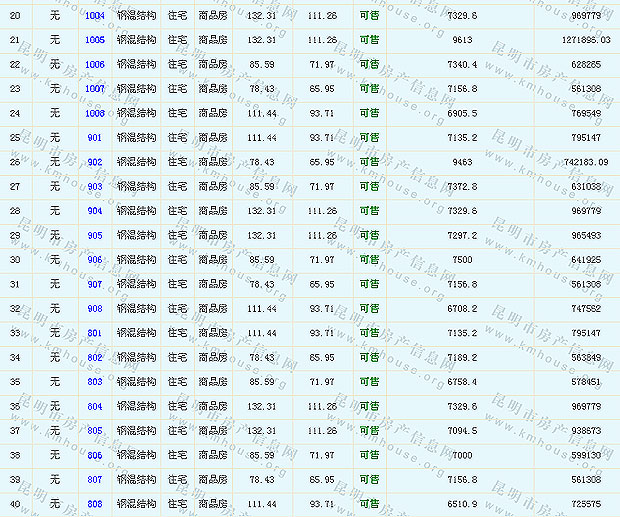Select room 1007 hyperlink

[95, 89]
